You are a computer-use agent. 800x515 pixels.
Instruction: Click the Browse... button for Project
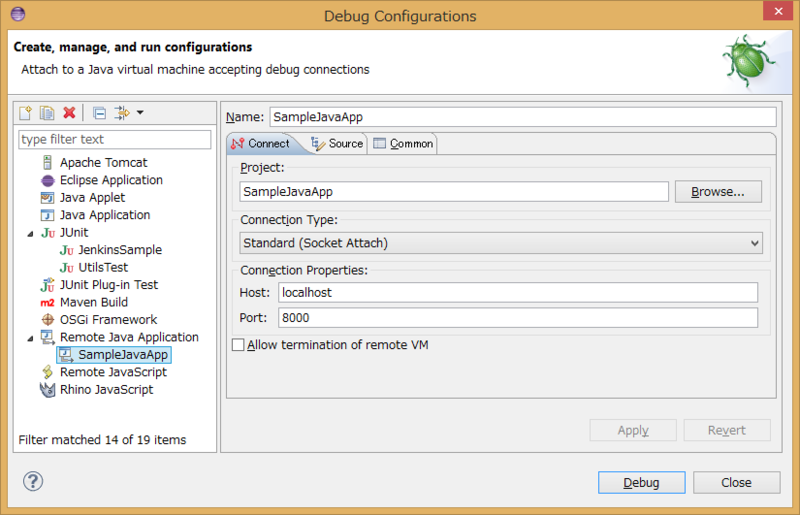pos(718,192)
